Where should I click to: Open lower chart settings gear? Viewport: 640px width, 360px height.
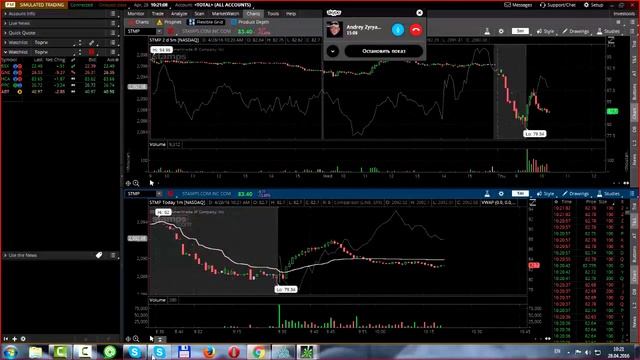pos(501,193)
